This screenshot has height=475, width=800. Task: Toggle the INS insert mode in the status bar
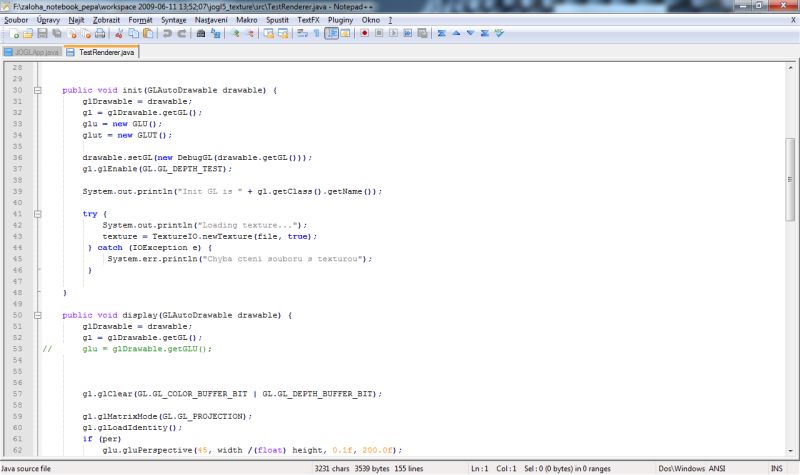(x=777, y=468)
